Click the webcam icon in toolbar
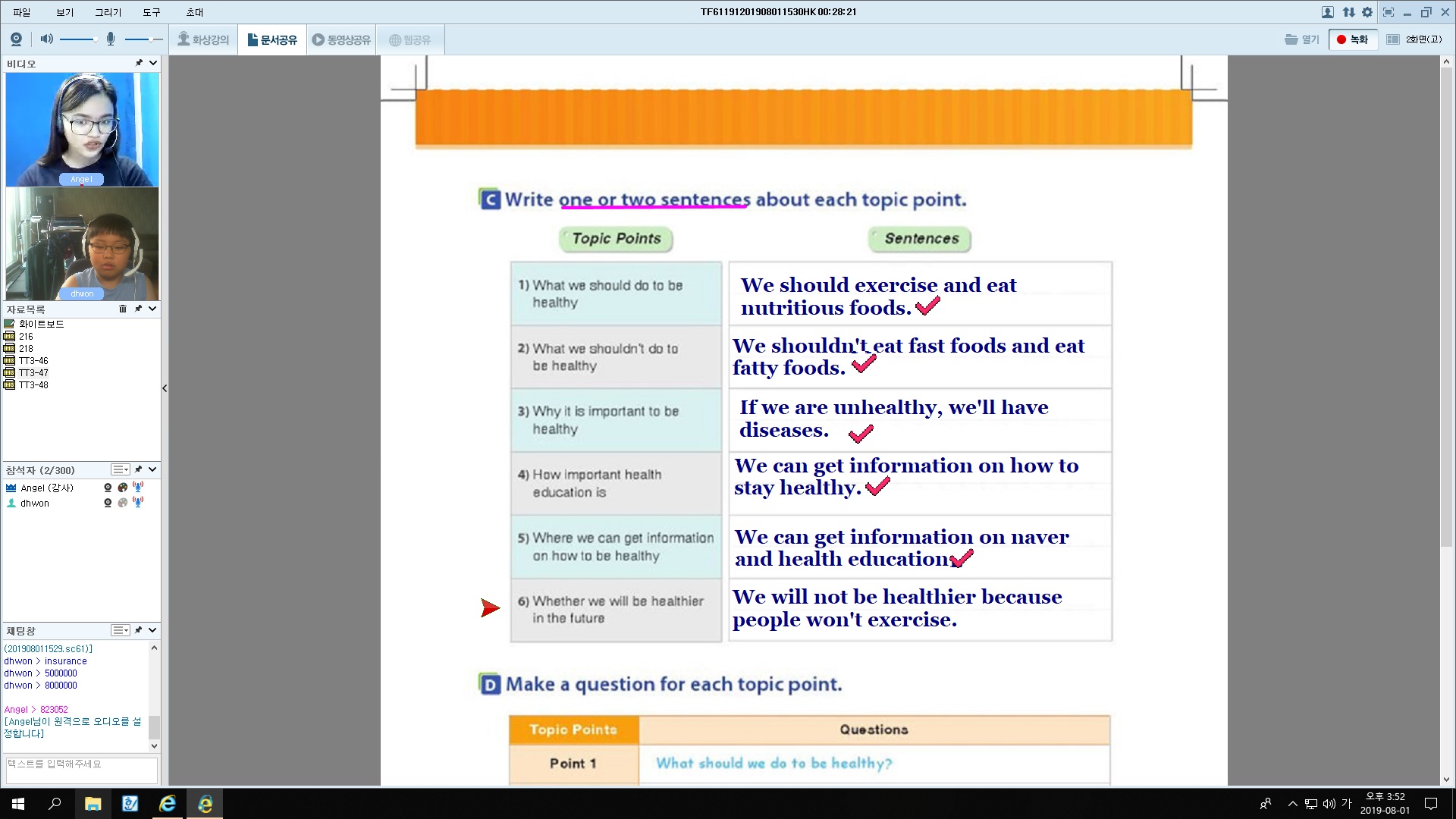The height and width of the screenshot is (819, 1456). tap(16, 39)
